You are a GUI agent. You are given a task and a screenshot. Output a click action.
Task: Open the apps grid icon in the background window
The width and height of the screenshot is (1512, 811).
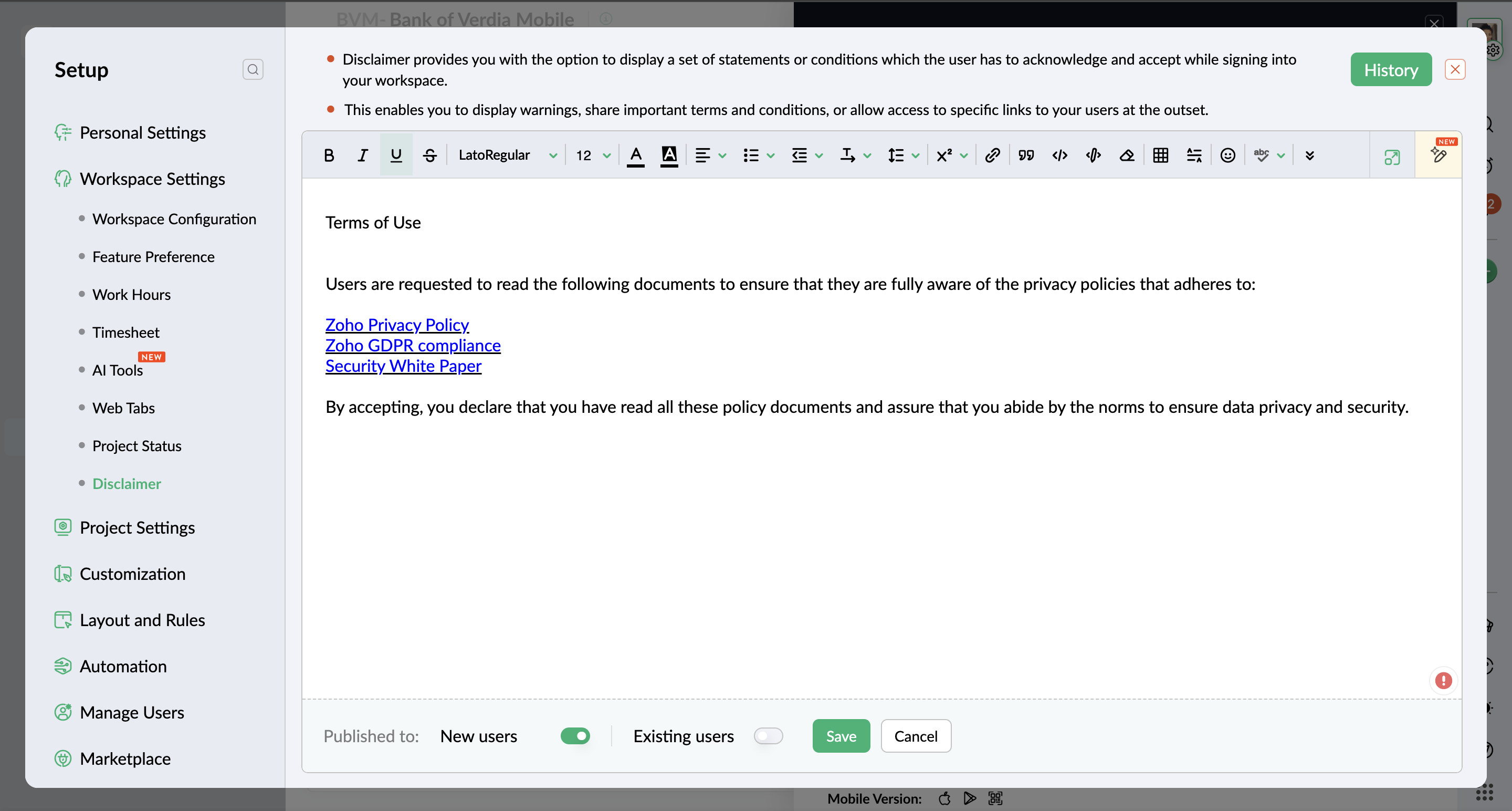pos(1484,793)
